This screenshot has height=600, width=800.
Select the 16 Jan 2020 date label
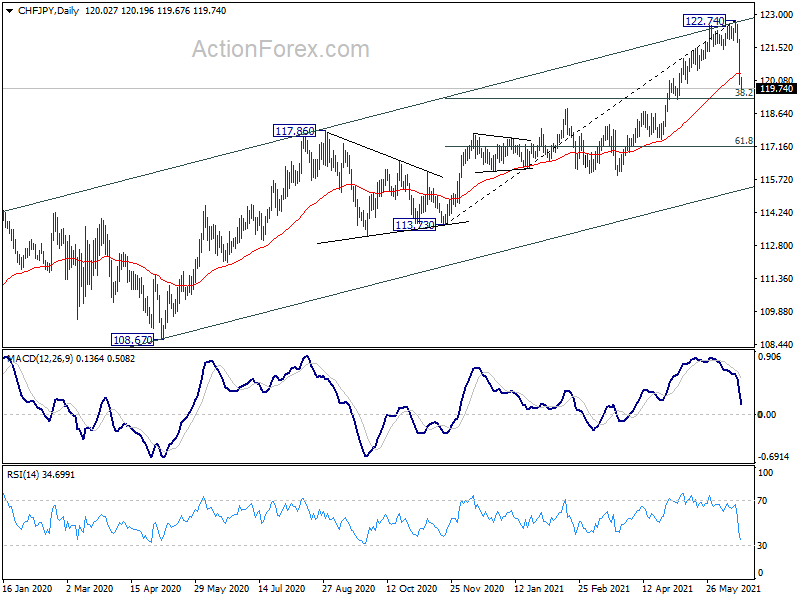[x=28, y=588]
